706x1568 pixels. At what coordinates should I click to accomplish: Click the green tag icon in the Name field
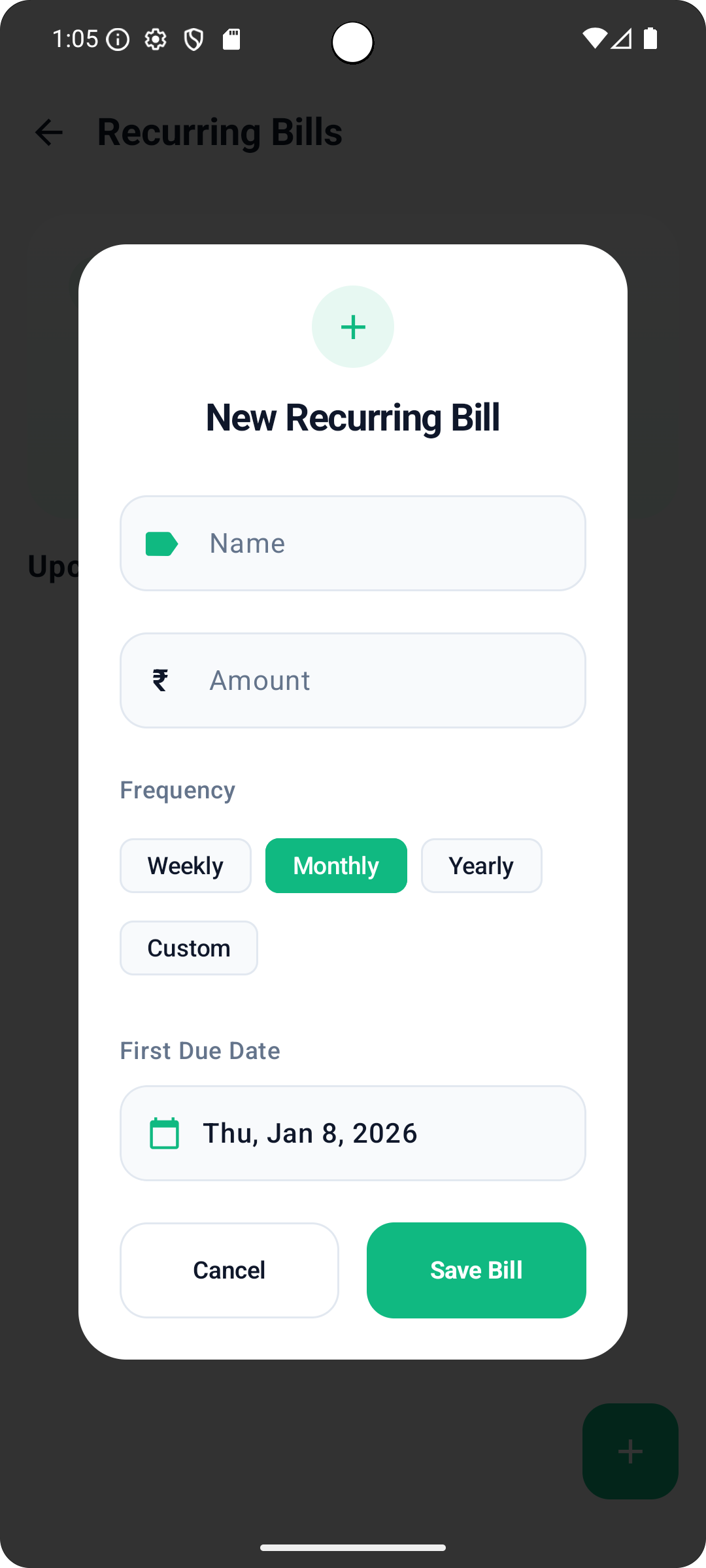[x=162, y=542]
